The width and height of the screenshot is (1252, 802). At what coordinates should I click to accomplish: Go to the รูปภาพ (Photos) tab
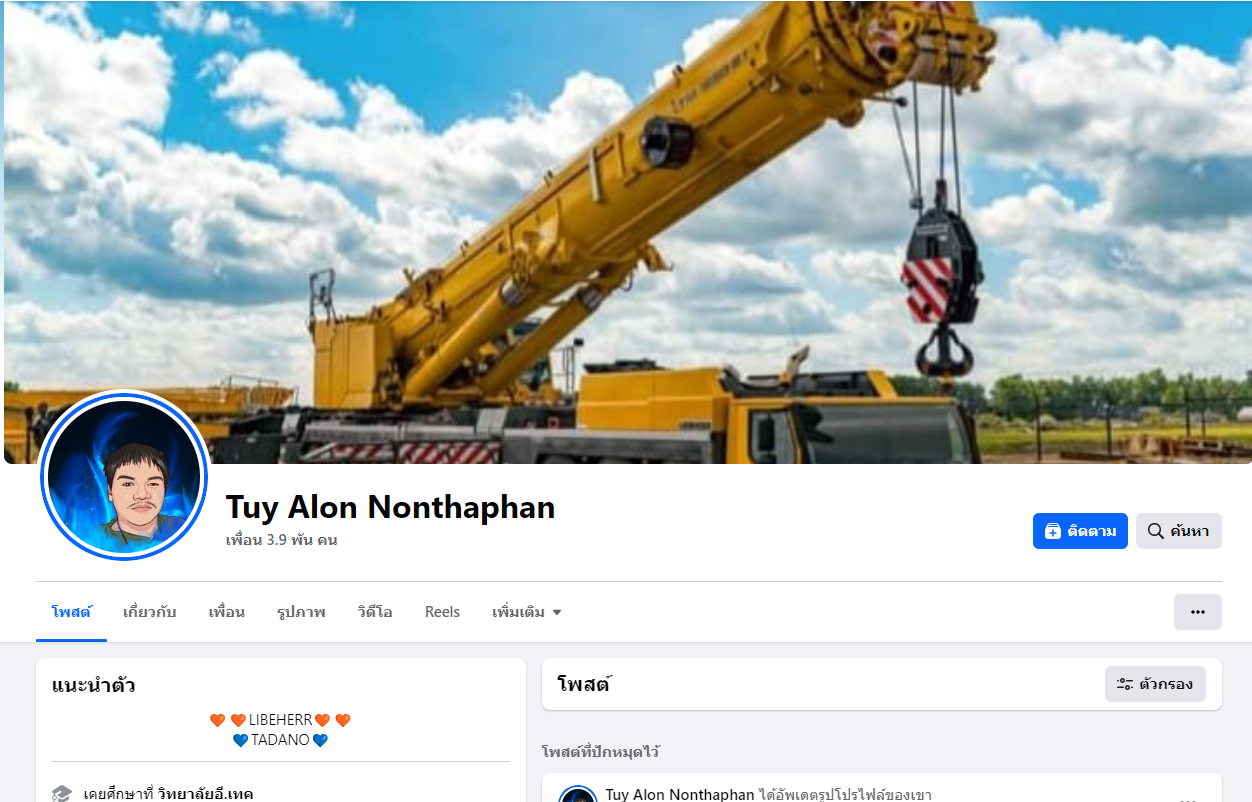pyautogui.click(x=301, y=612)
